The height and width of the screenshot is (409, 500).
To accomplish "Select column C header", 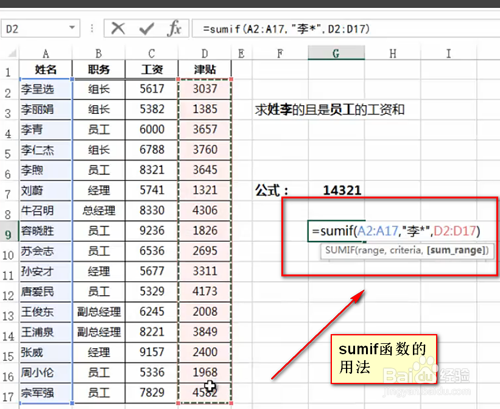I will (152, 53).
